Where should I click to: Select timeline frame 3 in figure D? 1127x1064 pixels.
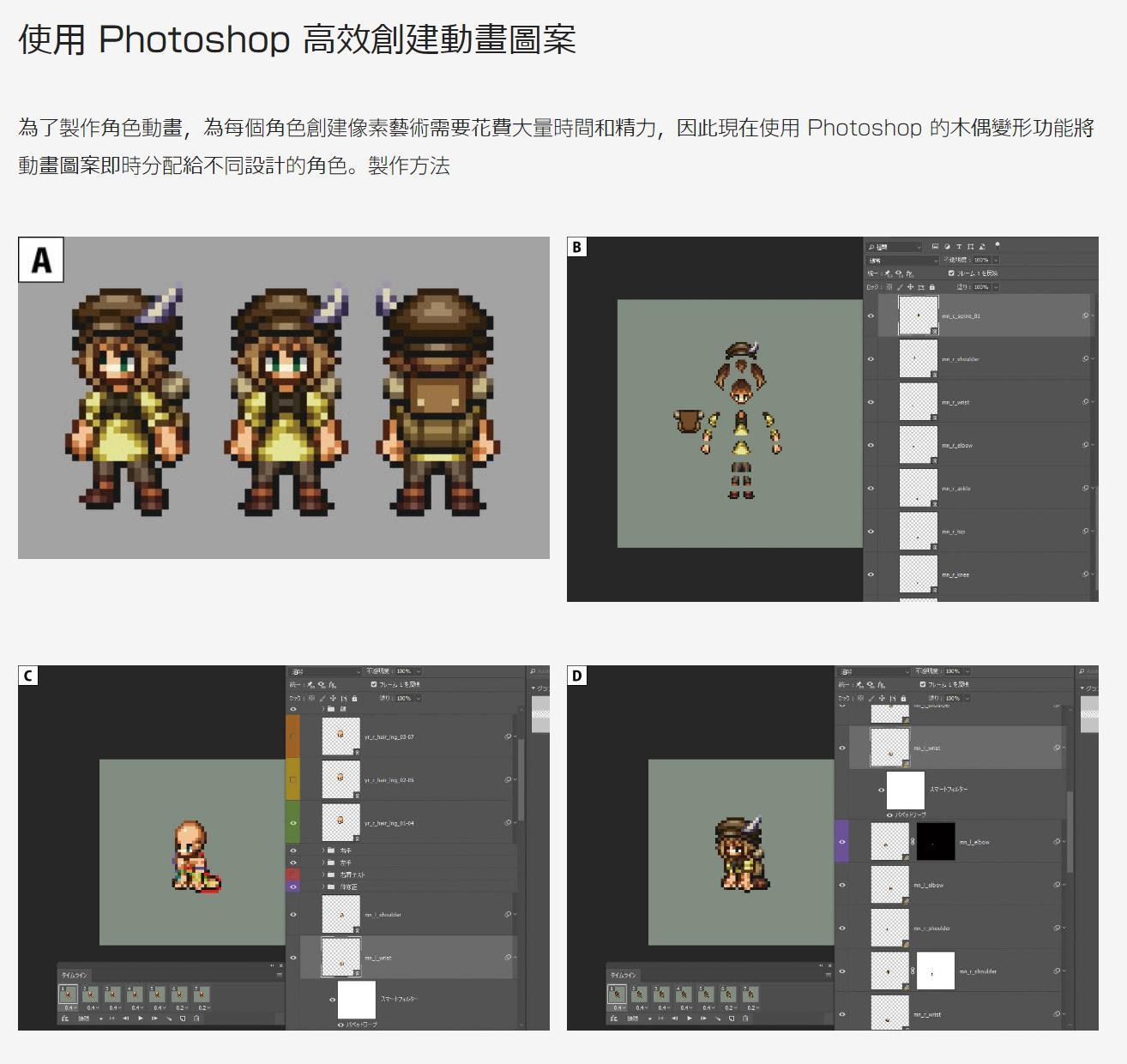point(661,995)
